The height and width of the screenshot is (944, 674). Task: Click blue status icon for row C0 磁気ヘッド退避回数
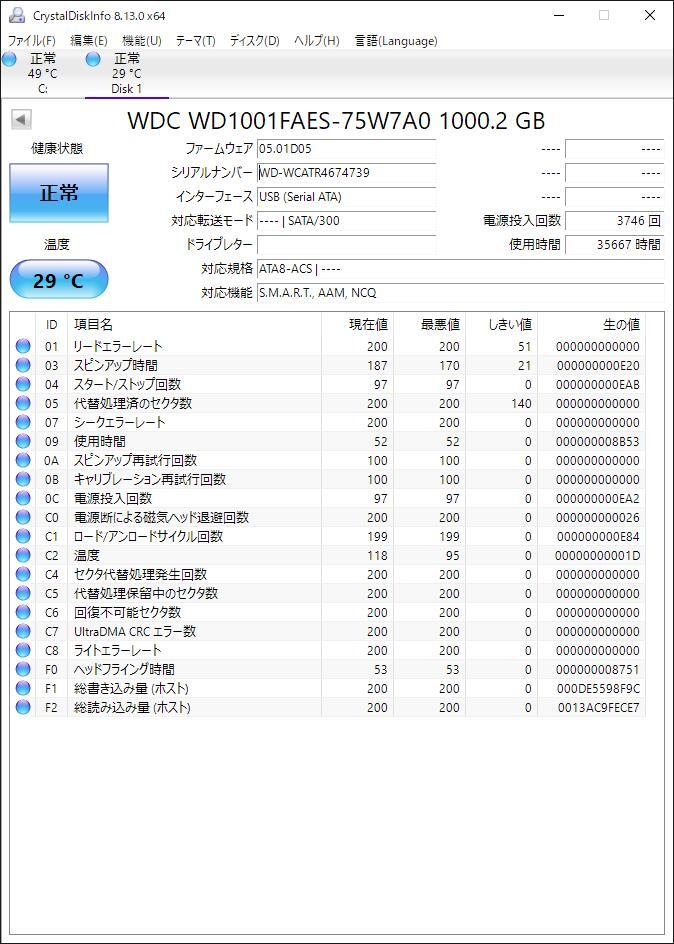coord(23,517)
